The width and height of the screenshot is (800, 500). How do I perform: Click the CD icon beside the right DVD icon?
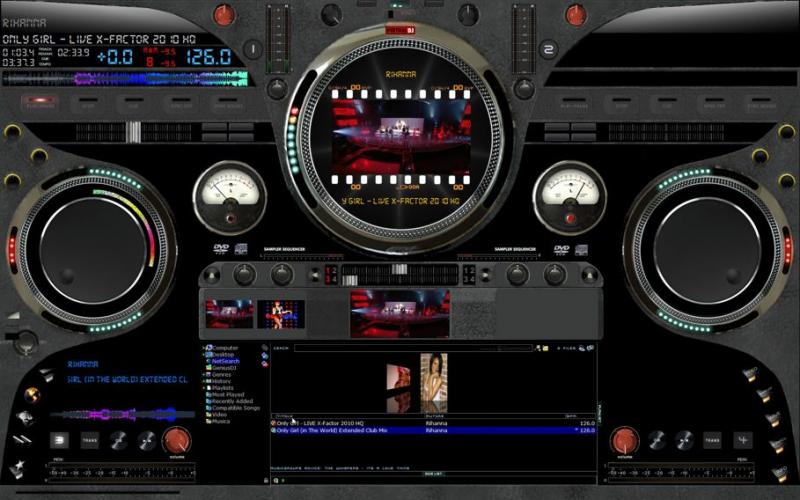click(581, 249)
